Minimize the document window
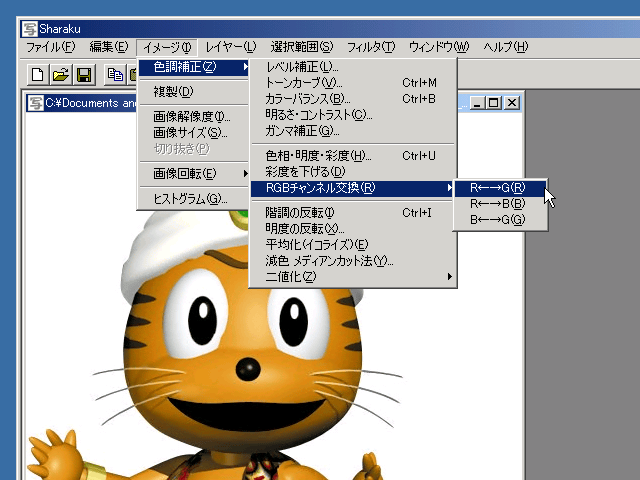This screenshot has height=480, width=640. (x=477, y=102)
